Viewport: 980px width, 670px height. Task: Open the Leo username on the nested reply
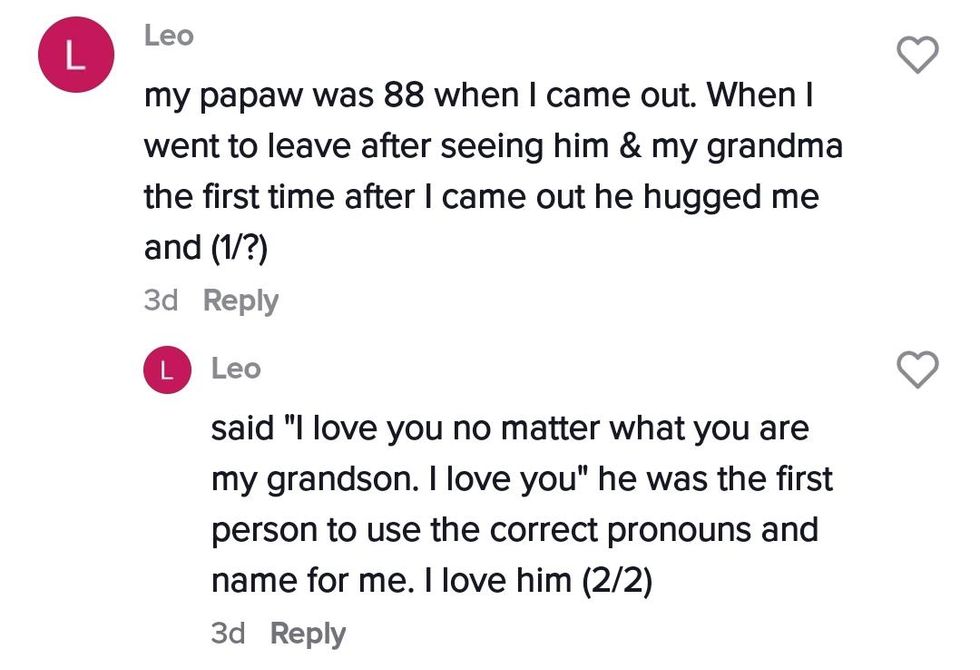click(236, 369)
